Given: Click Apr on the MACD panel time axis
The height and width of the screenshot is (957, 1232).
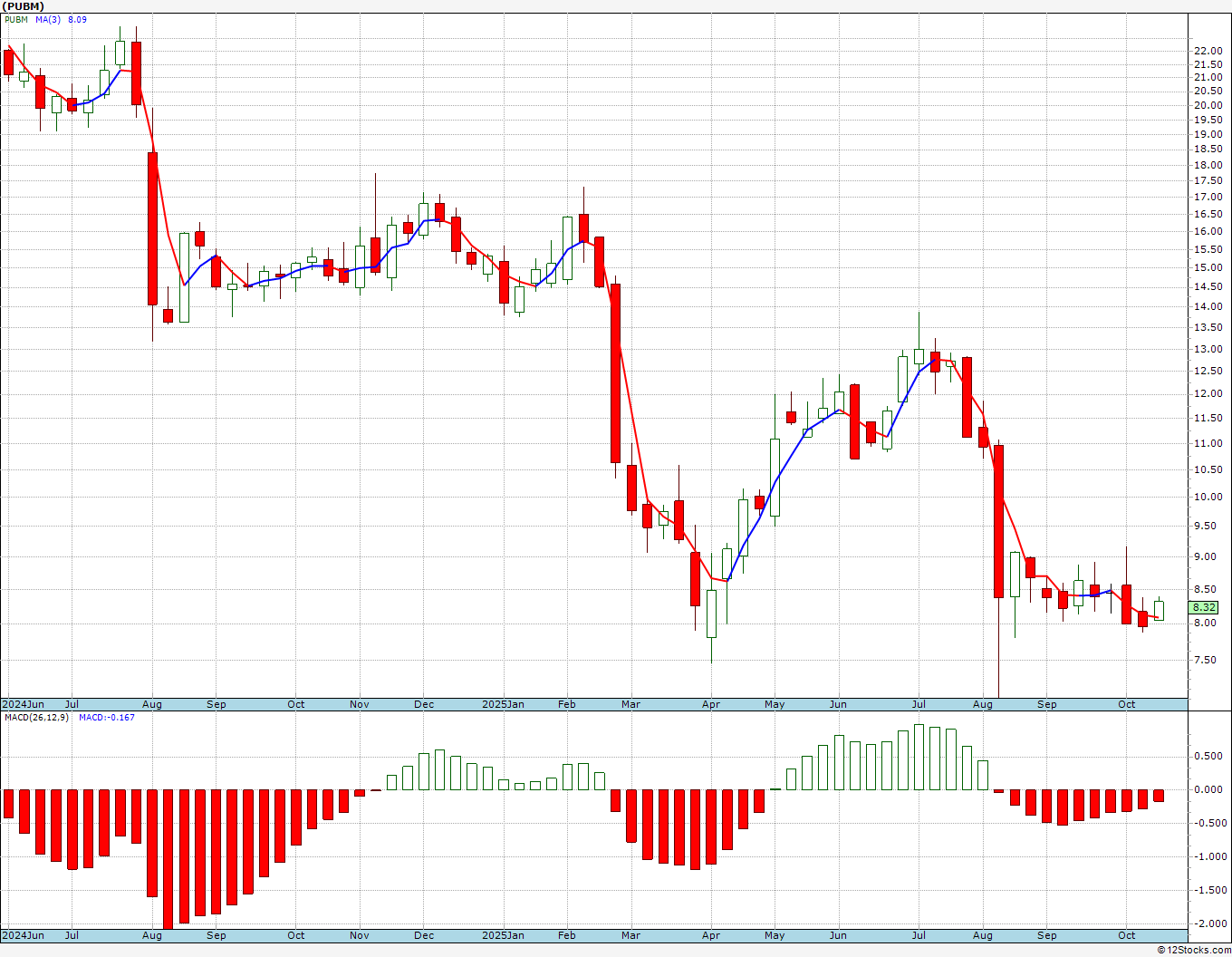Looking at the screenshot, I should pyautogui.click(x=711, y=935).
